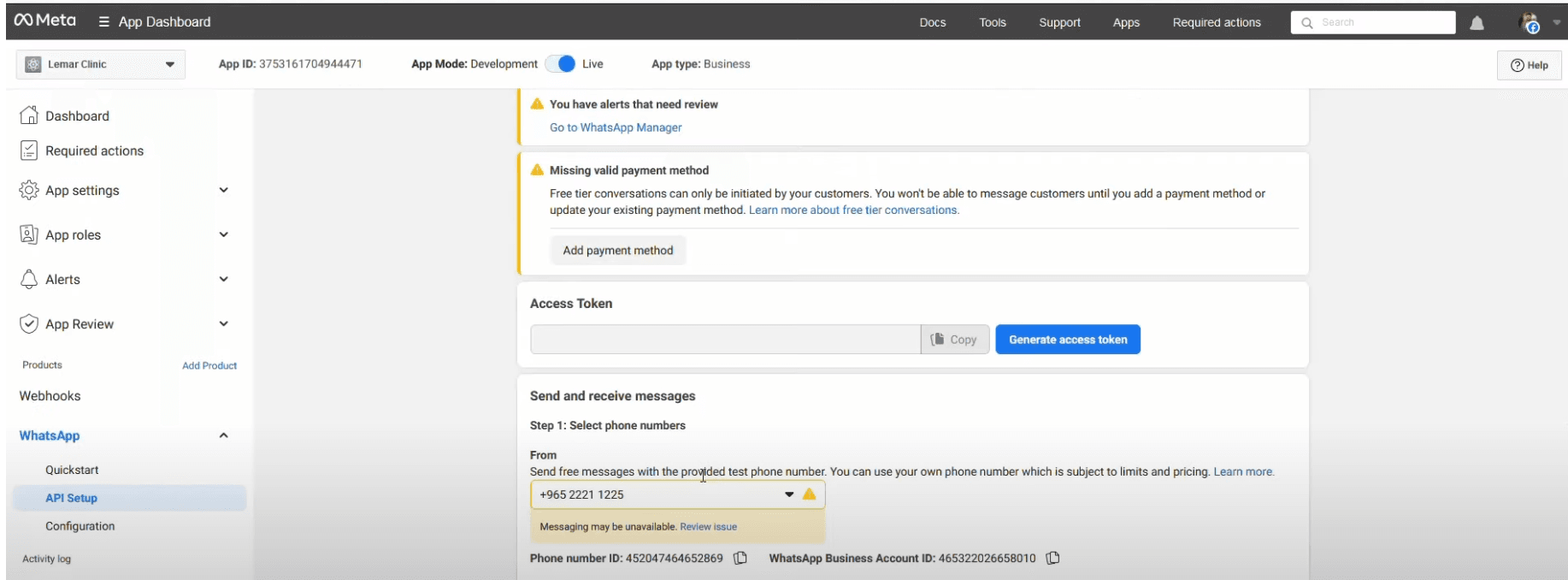Copy the Phone number ID
Viewport: 1568px width, 580px height.
(x=740, y=559)
